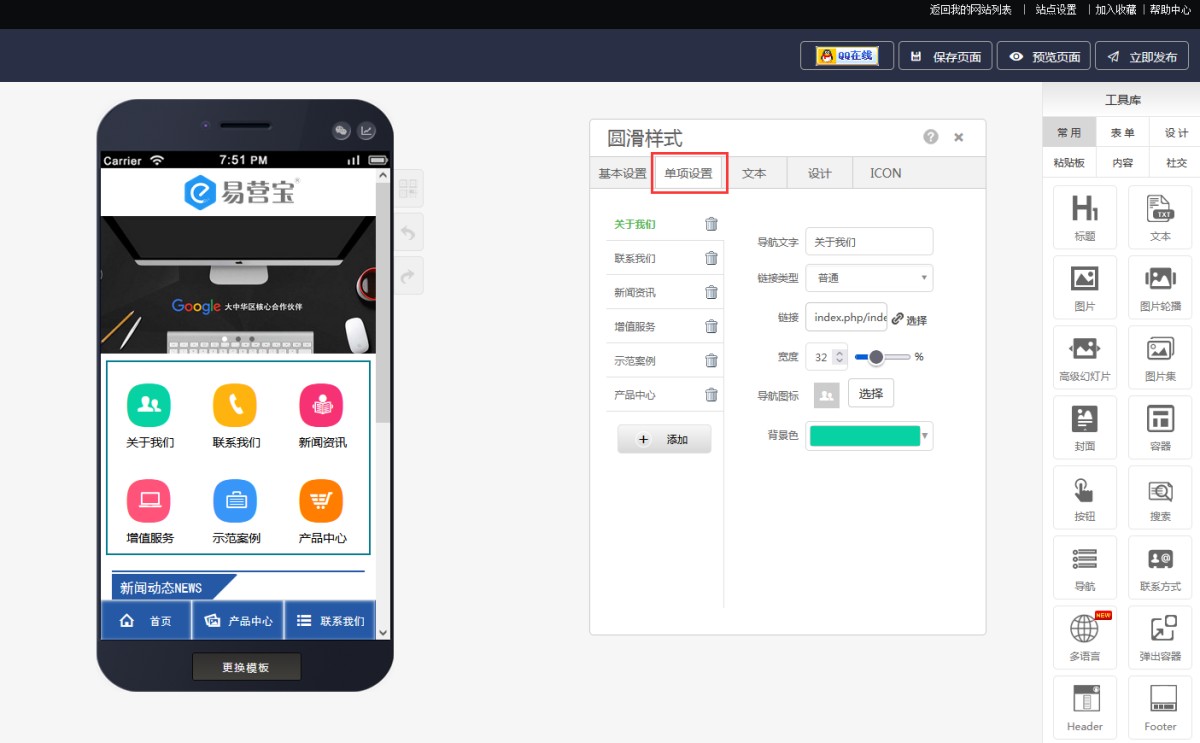Select the 表单 toolbox tab

pos(1123,132)
